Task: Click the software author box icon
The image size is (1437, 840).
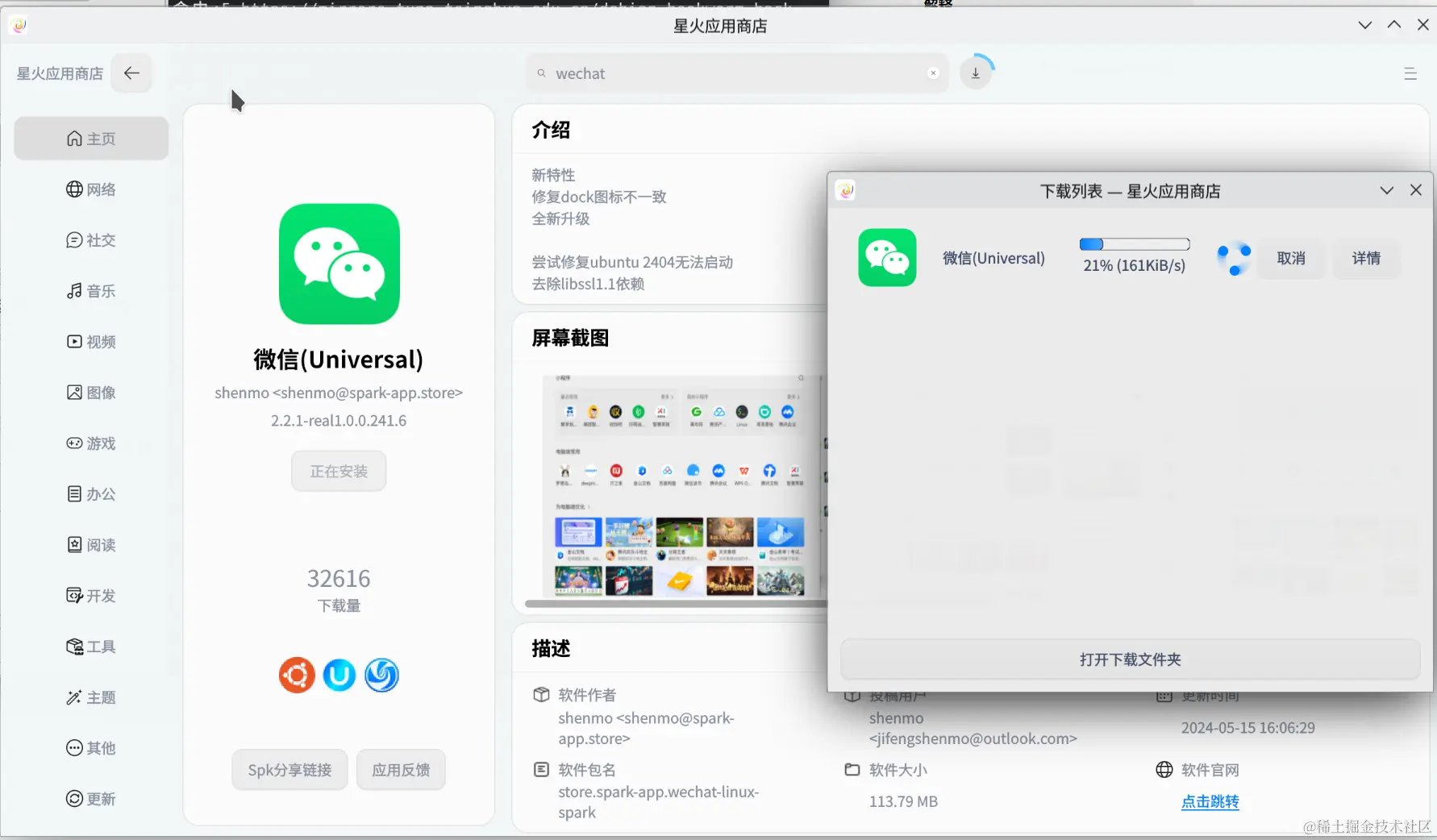Action: click(542, 694)
